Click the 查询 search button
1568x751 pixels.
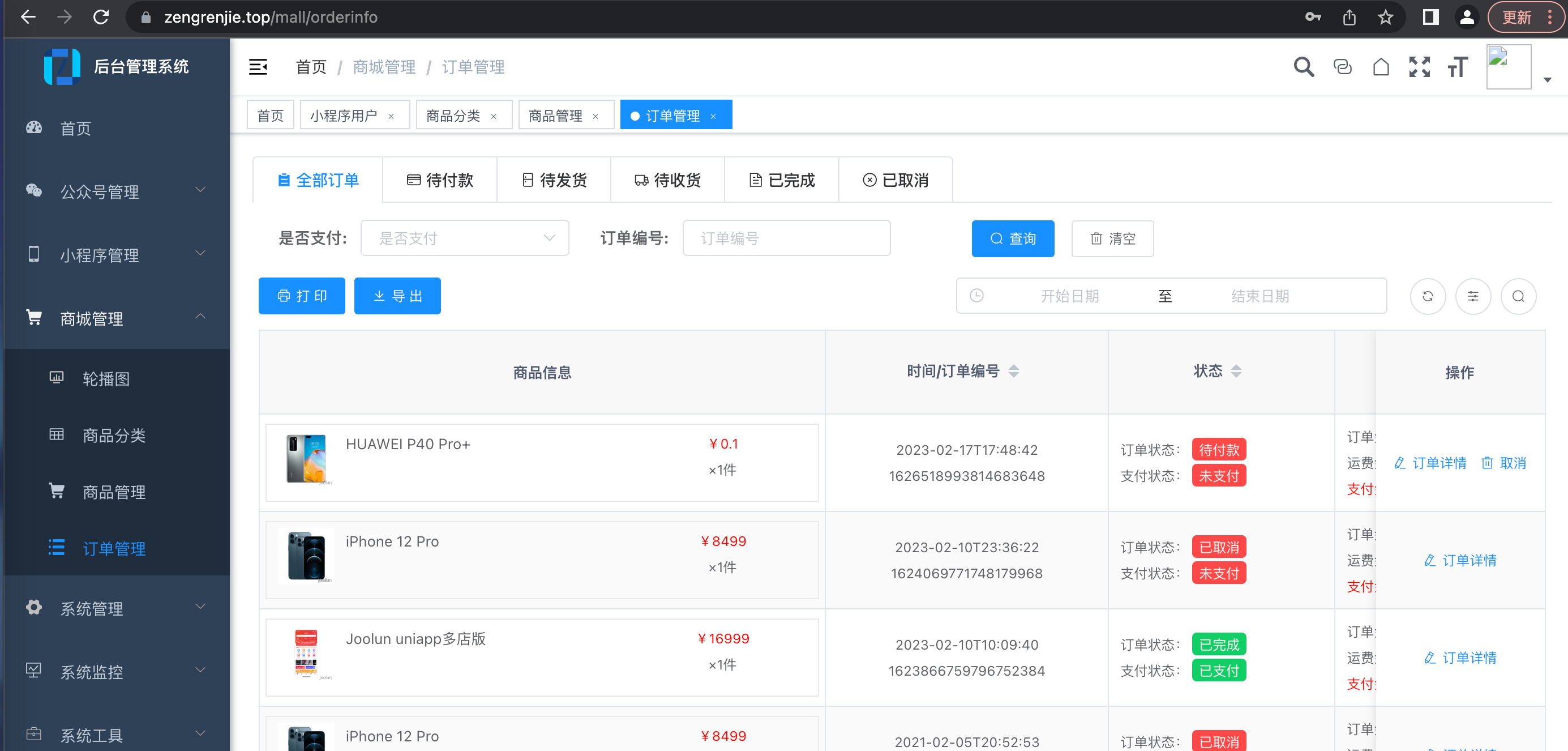[1013, 239]
